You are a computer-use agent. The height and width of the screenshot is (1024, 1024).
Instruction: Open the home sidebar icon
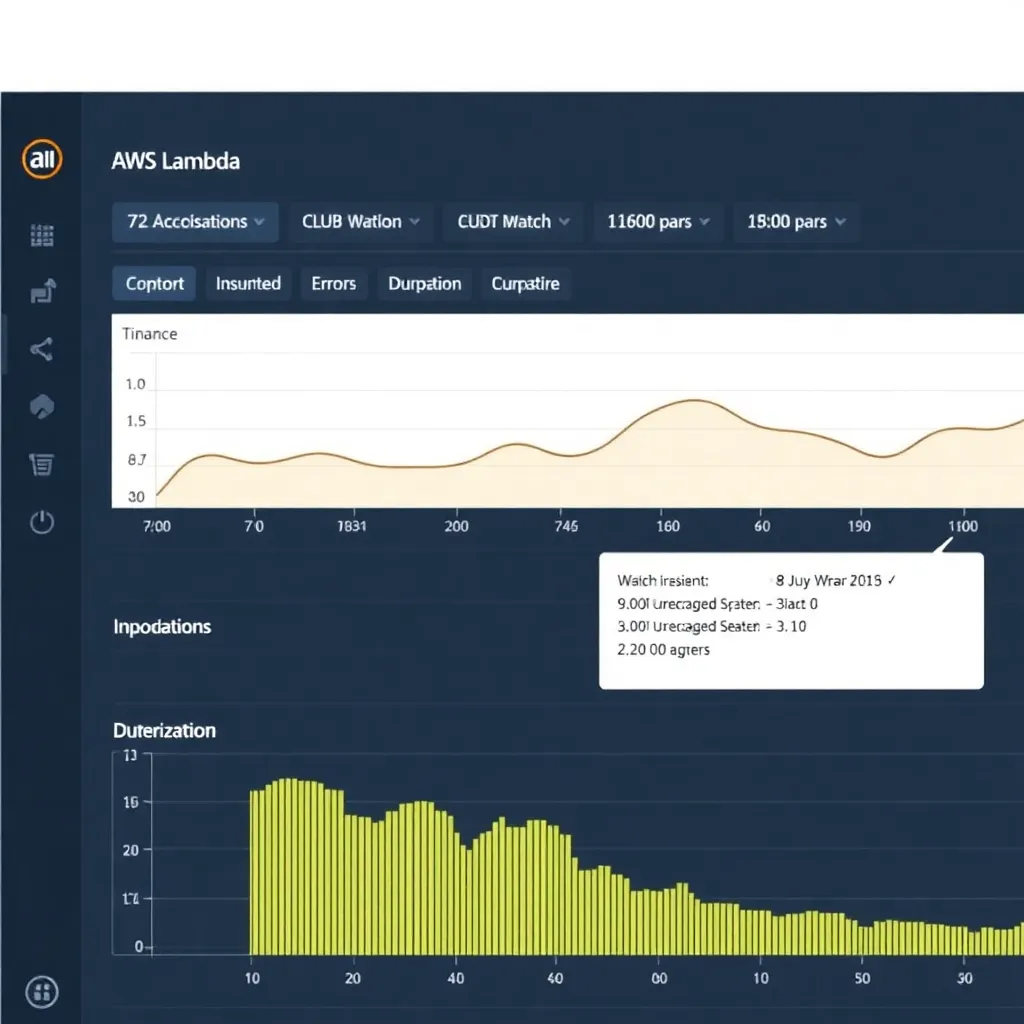pyautogui.click(x=42, y=406)
